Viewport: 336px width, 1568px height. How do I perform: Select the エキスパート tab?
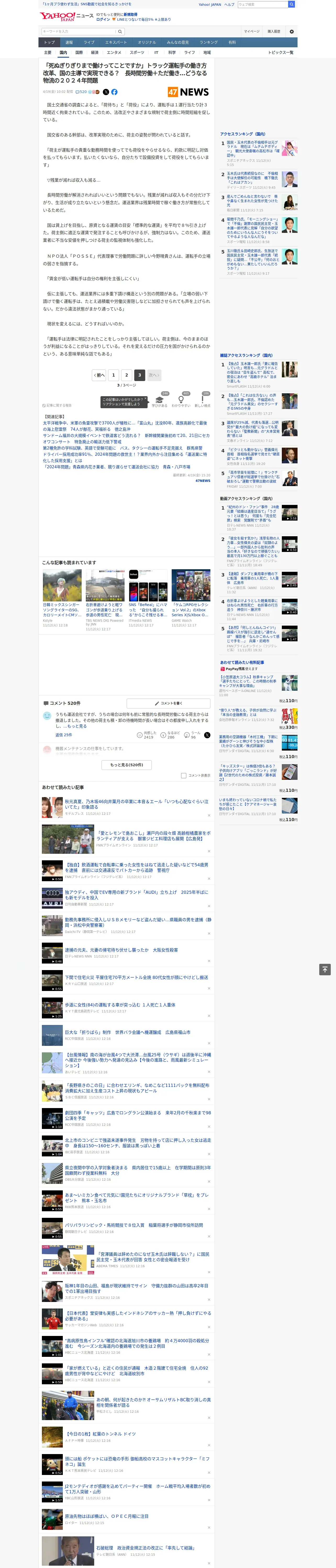click(116, 43)
